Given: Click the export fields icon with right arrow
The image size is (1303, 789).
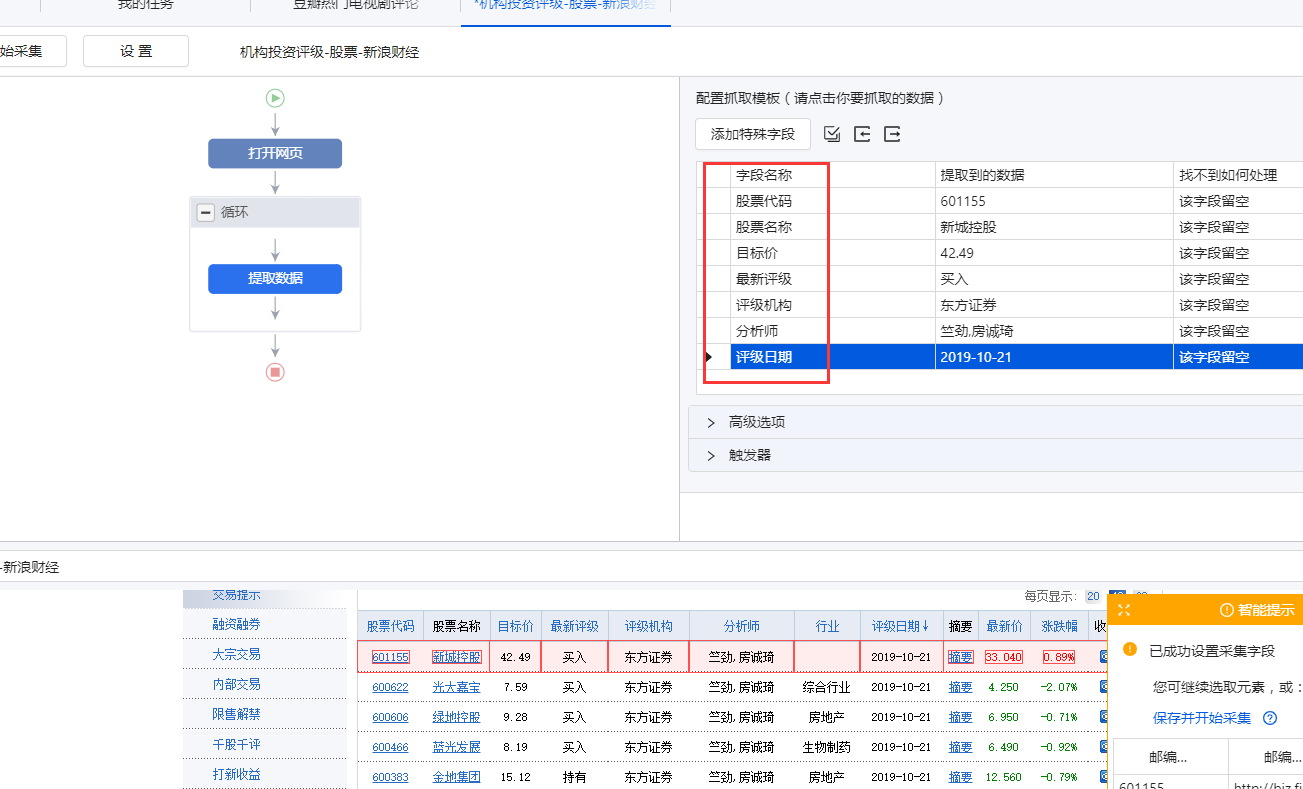Looking at the screenshot, I should [892, 134].
